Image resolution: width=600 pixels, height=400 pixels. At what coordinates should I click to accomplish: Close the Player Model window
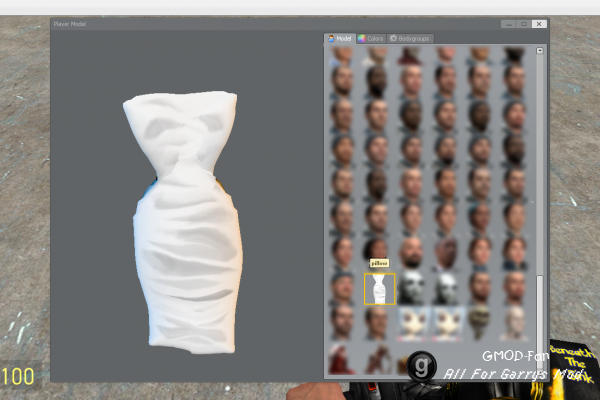(x=539, y=24)
